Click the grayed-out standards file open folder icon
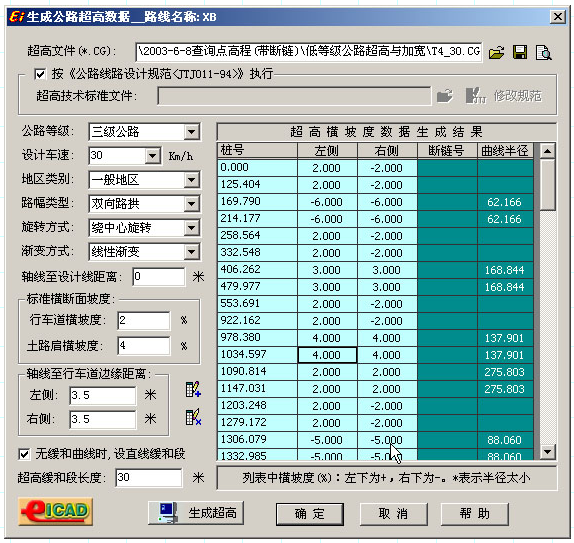This screenshot has width=574, height=543. click(444, 96)
